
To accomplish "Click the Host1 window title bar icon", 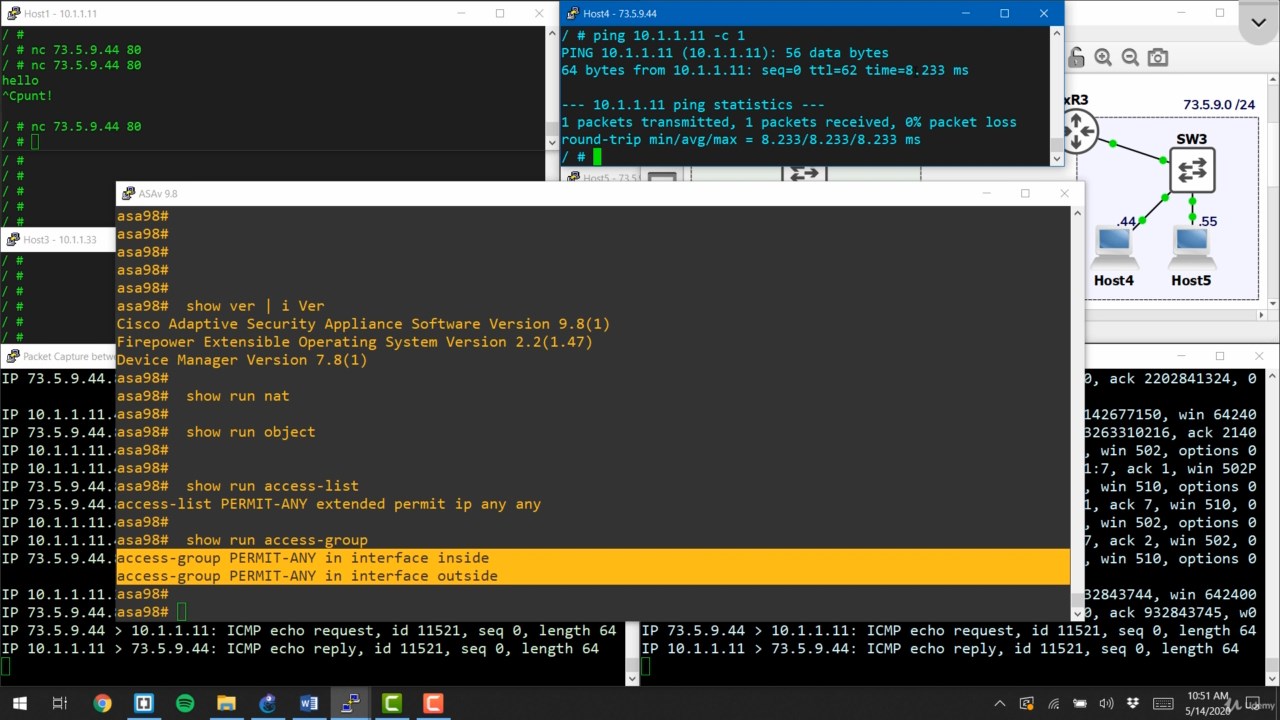I will (x=13, y=13).
